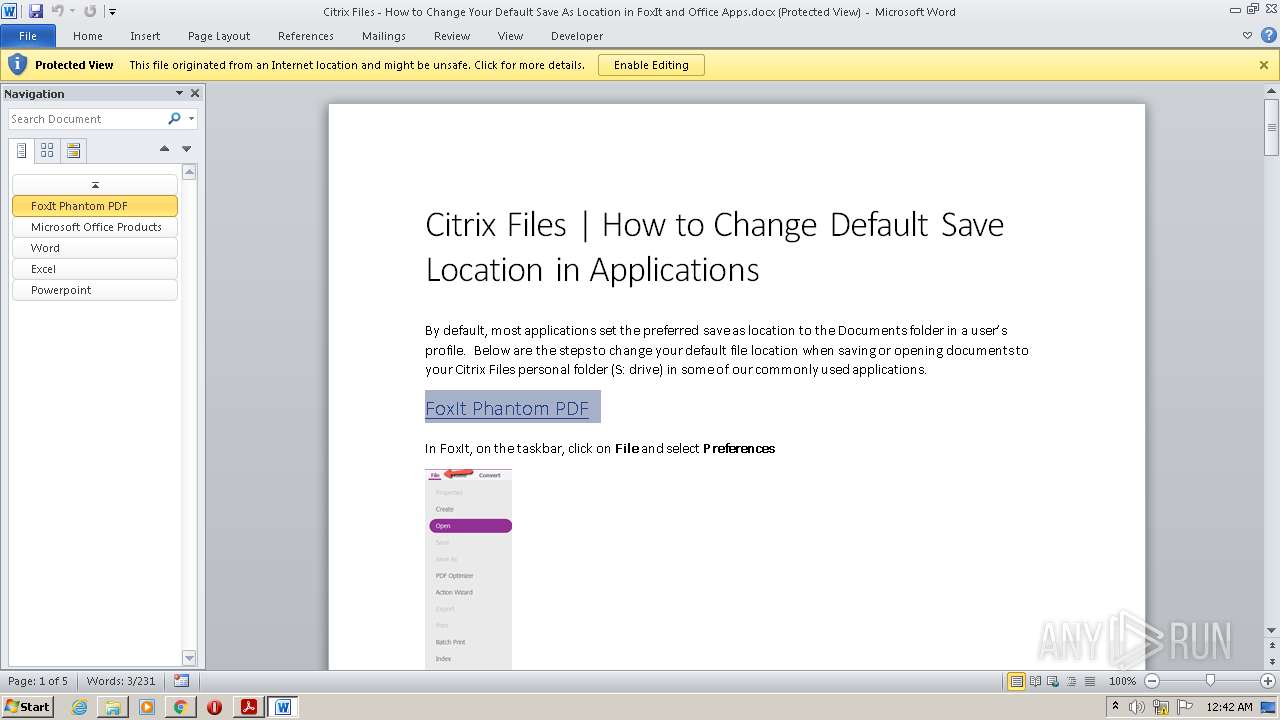Switch to the Mailings ribbon tab
The image size is (1280, 720).
point(384,36)
